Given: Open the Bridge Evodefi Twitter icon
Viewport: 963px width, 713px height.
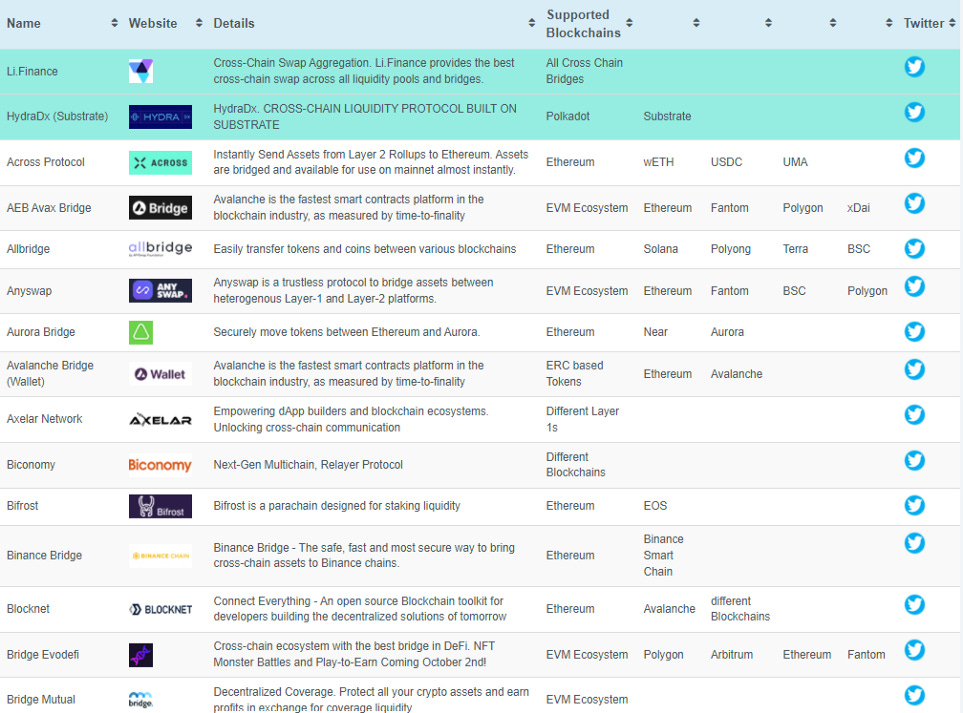Looking at the screenshot, I should click(914, 650).
